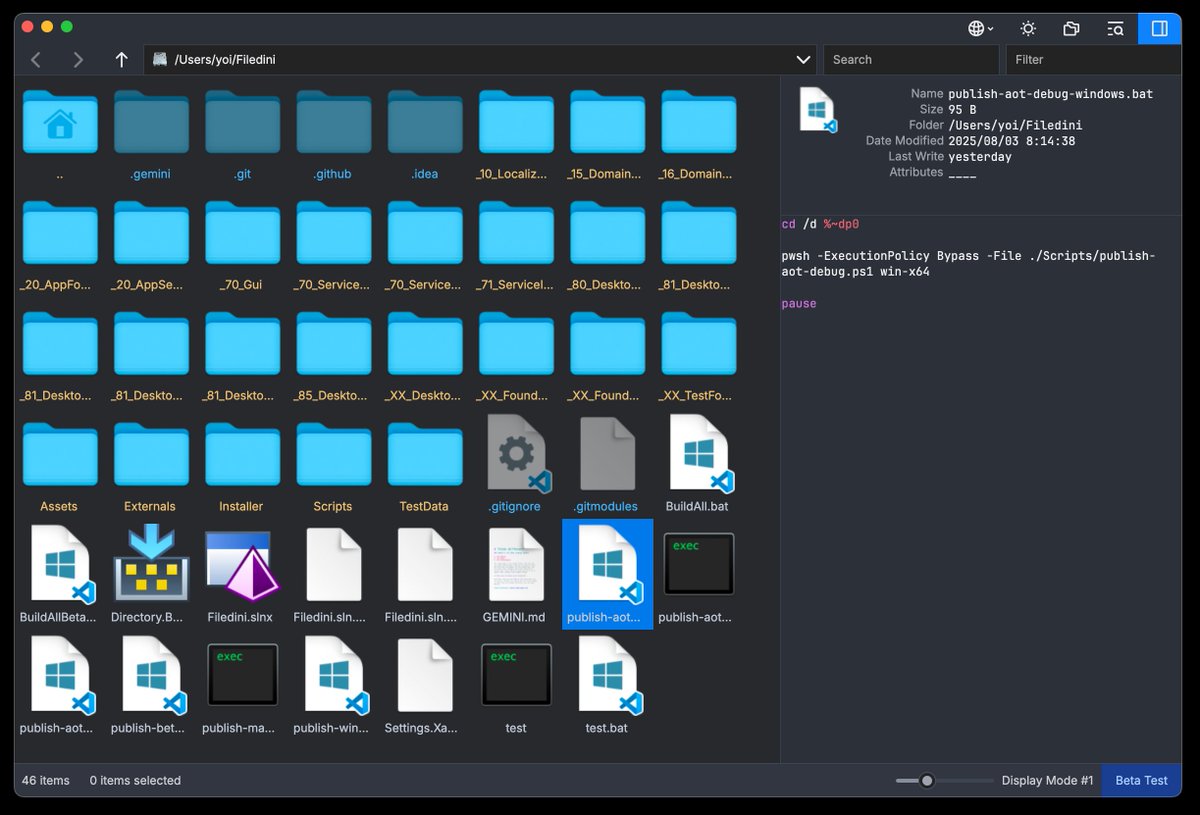Expand the path bar dropdown
The image size is (1200, 815).
[803, 59]
